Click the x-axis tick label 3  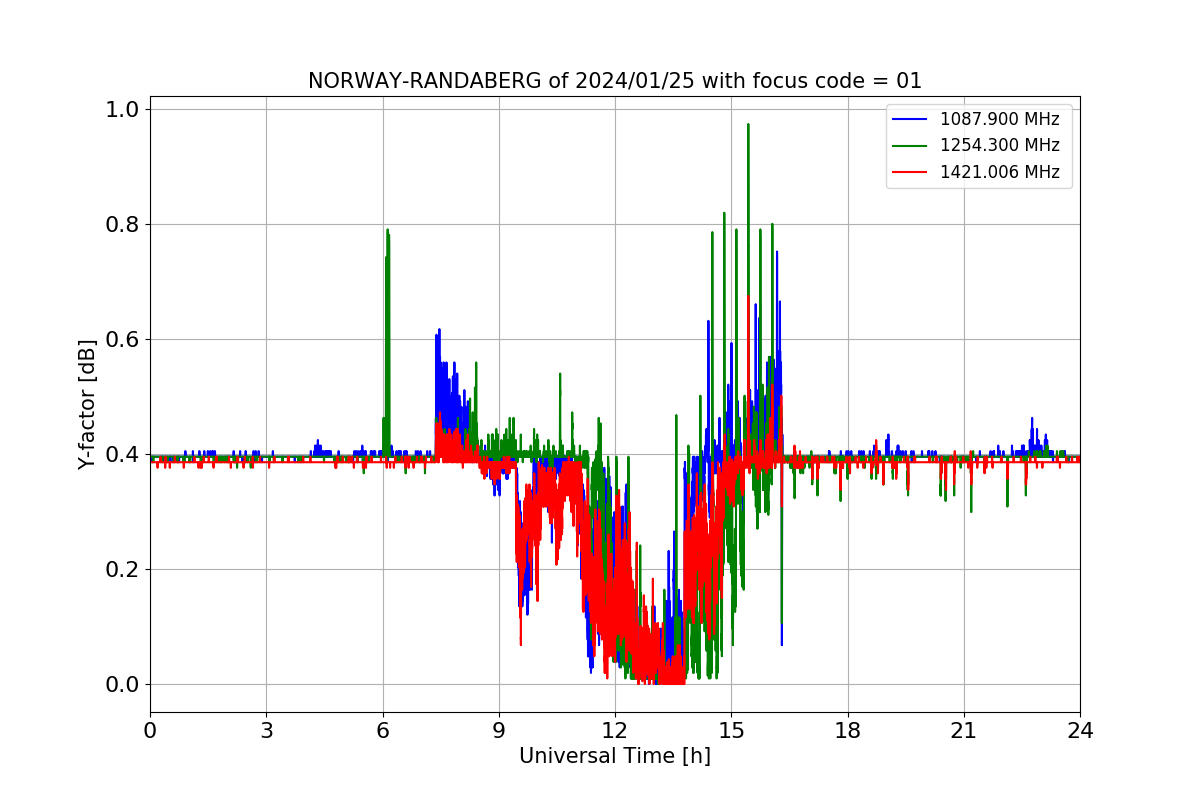point(266,730)
